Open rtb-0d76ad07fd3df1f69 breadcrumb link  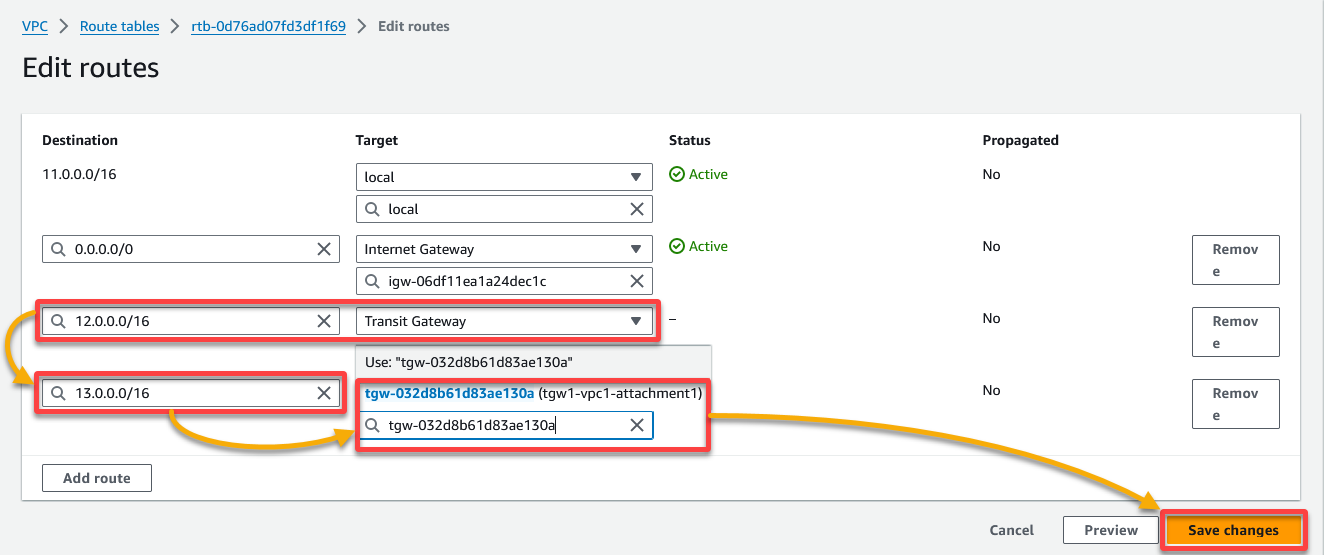268,27
